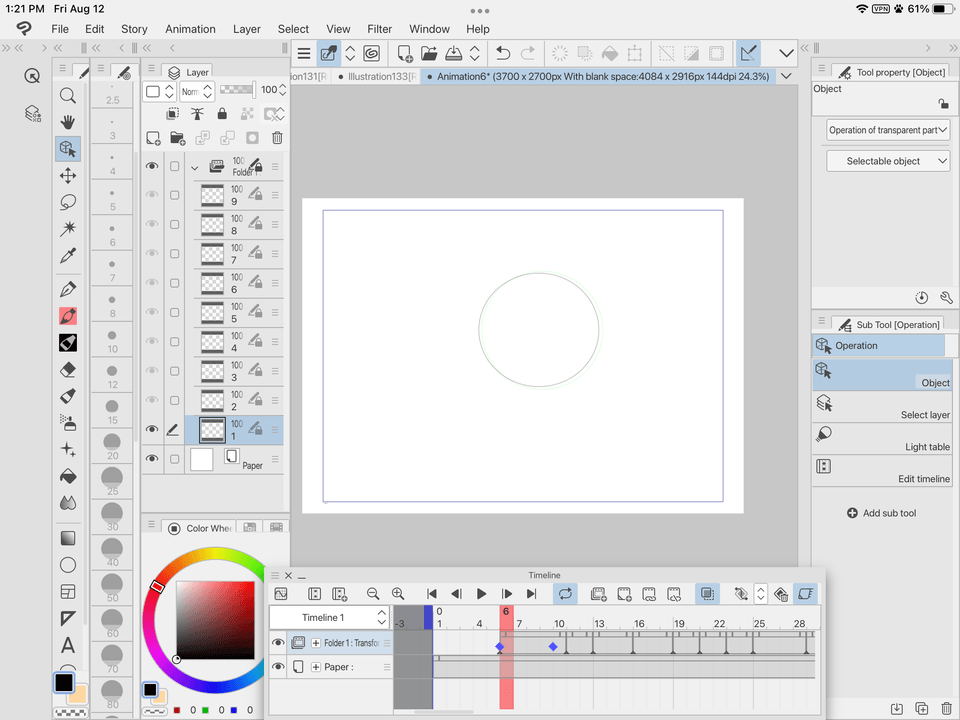Toggle visibility of Paper layer

tap(152, 459)
